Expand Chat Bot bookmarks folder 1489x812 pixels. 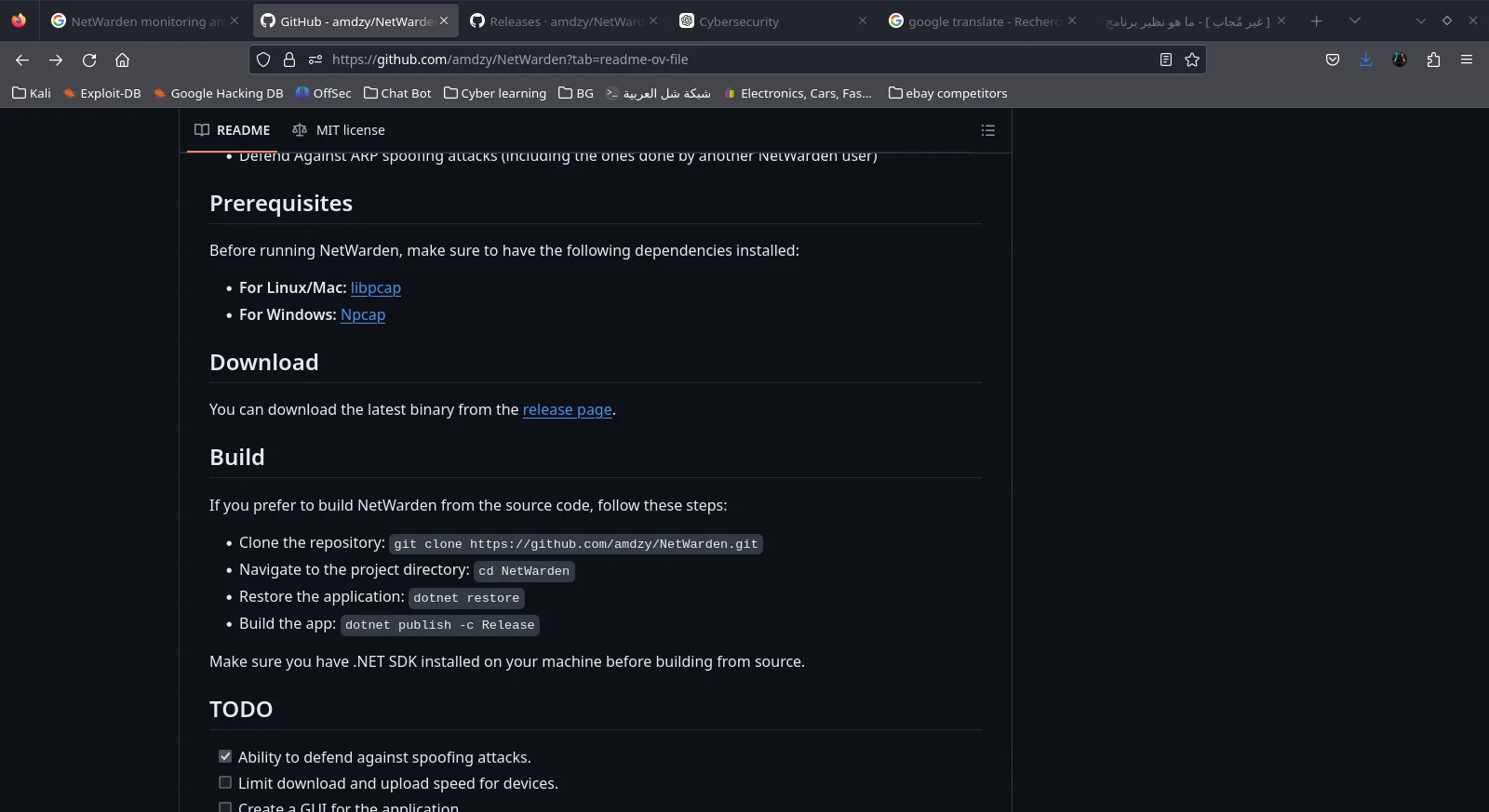tap(397, 93)
